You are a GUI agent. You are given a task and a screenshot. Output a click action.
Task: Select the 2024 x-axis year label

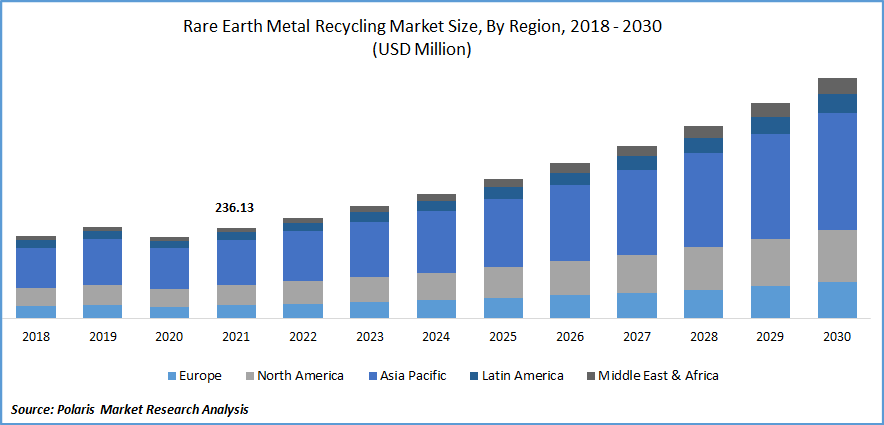click(x=436, y=337)
